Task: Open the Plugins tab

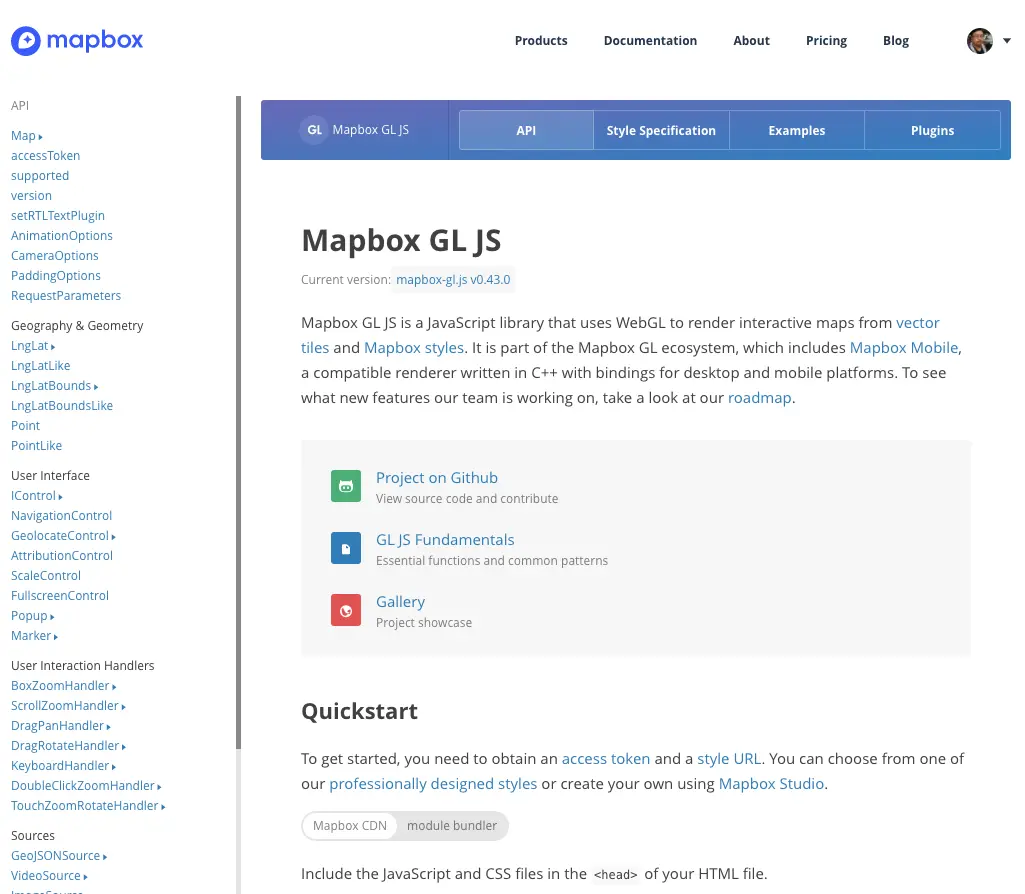Action: point(932,130)
